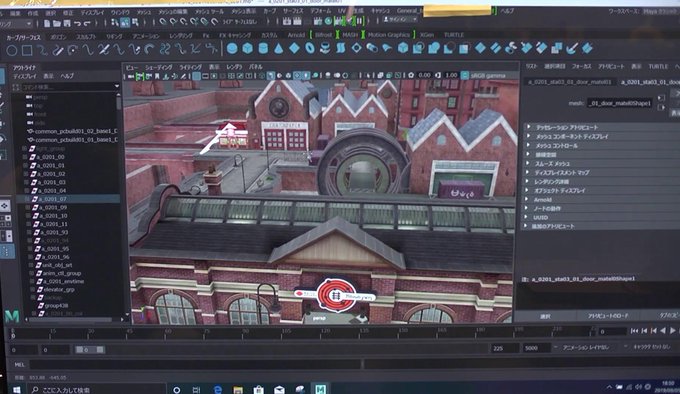Open the Arnold shelf tab

296,35
